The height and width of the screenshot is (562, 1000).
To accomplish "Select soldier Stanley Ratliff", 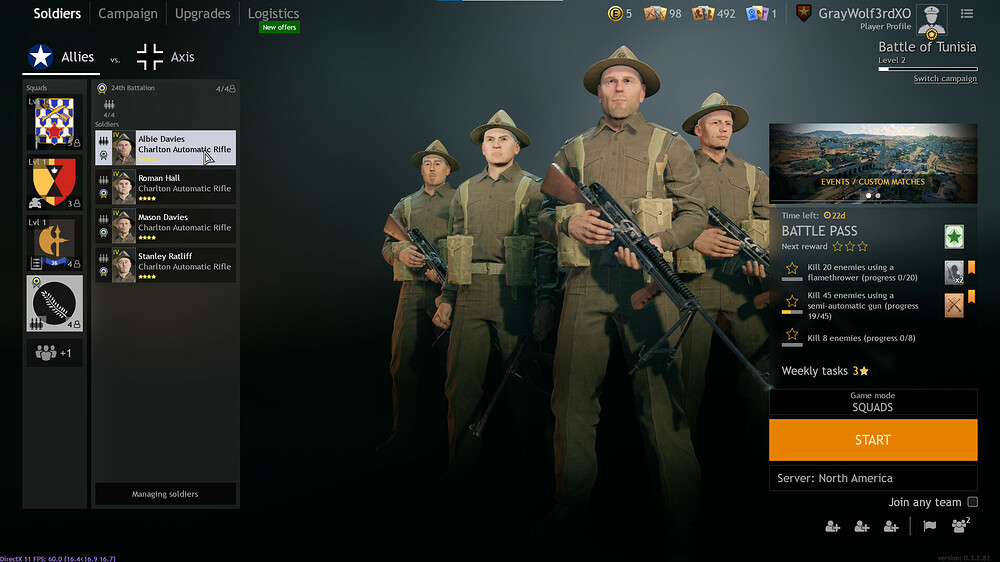I will pos(165,265).
